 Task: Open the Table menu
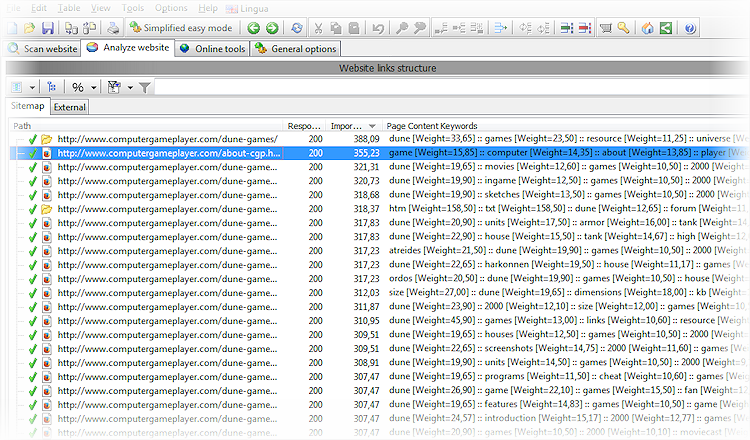69,8
